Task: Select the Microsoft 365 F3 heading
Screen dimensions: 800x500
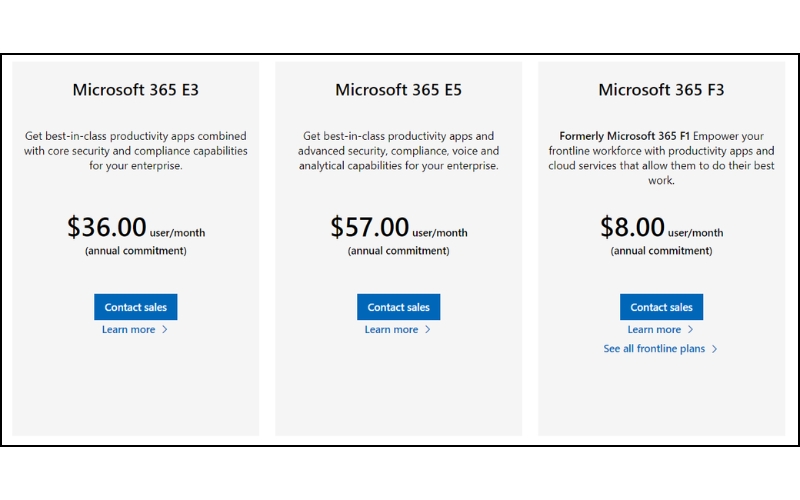Action: pyautogui.click(x=661, y=90)
